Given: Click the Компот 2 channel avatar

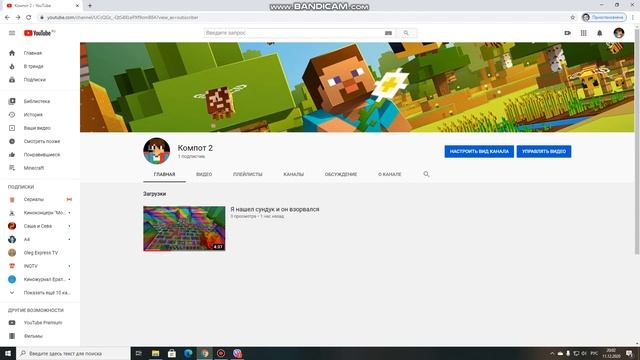Looking at the screenshot, I should tap(157, 151).
